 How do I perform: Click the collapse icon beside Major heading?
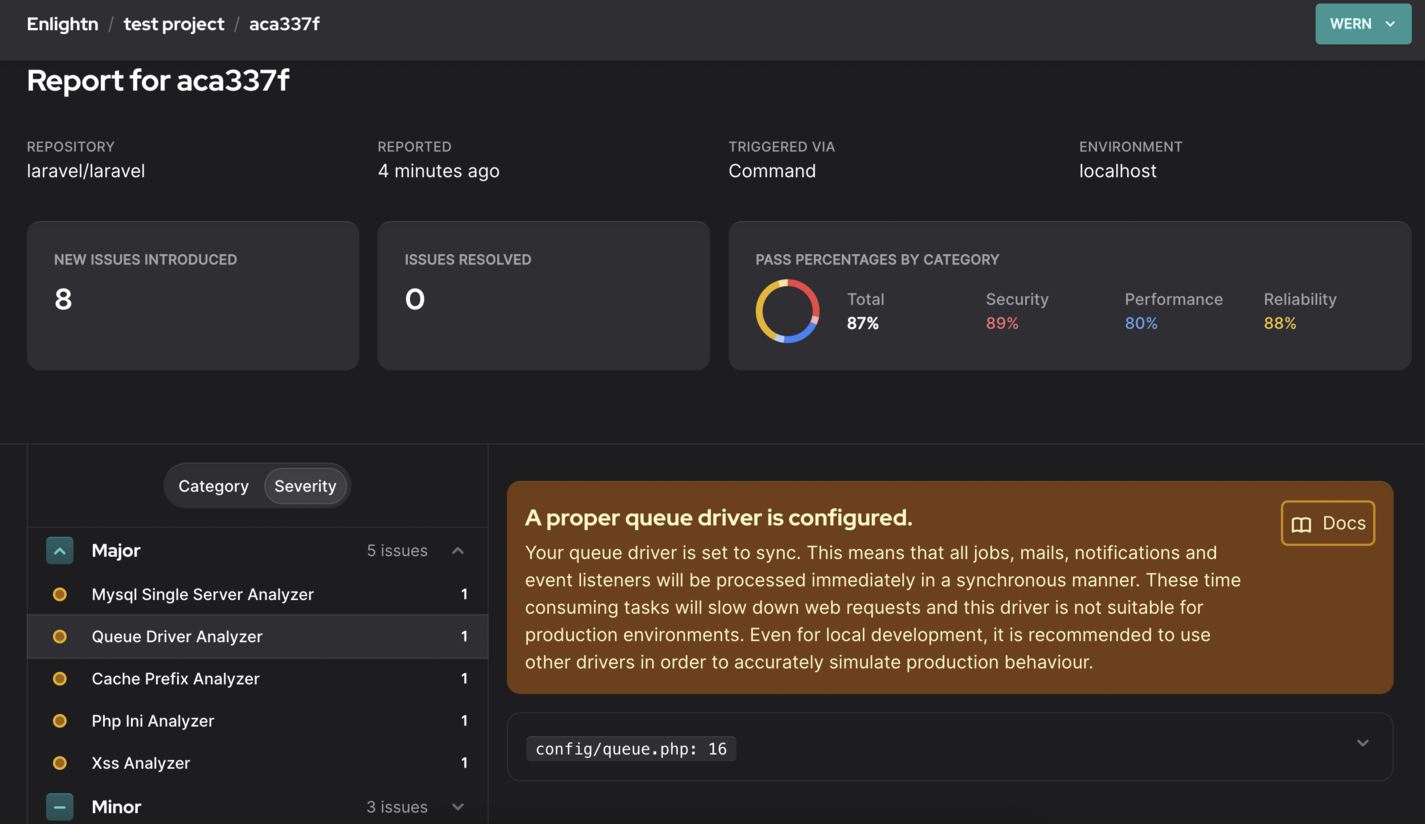(59, 550)
